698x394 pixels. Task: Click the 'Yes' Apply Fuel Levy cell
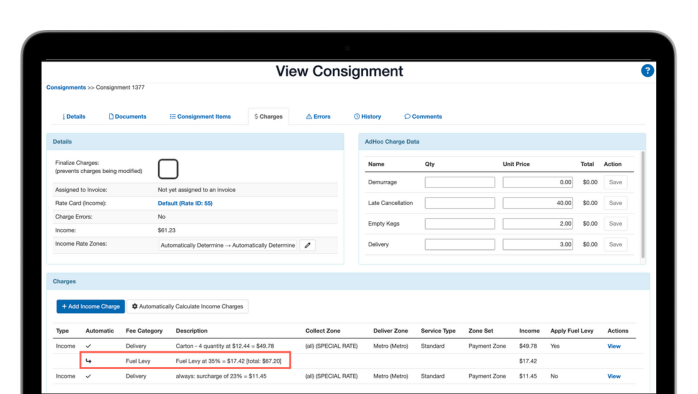pos(555,346)
